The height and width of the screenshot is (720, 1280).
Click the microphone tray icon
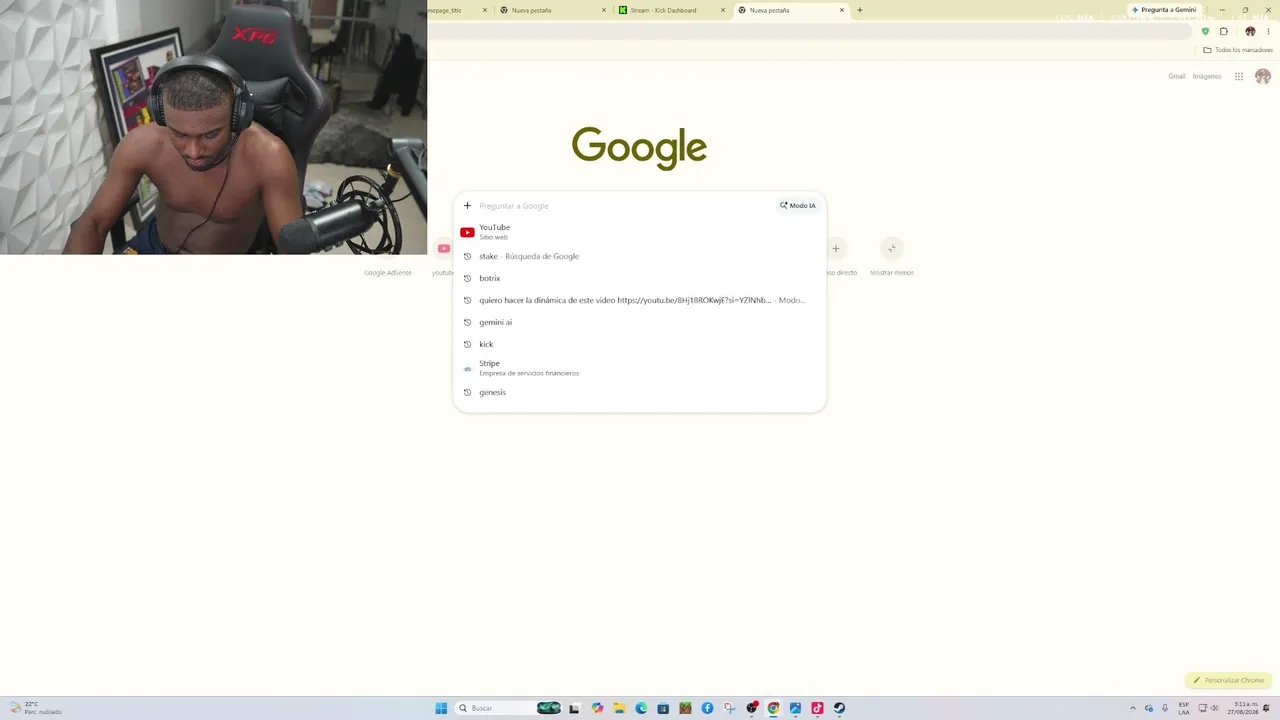[1165, 708]
